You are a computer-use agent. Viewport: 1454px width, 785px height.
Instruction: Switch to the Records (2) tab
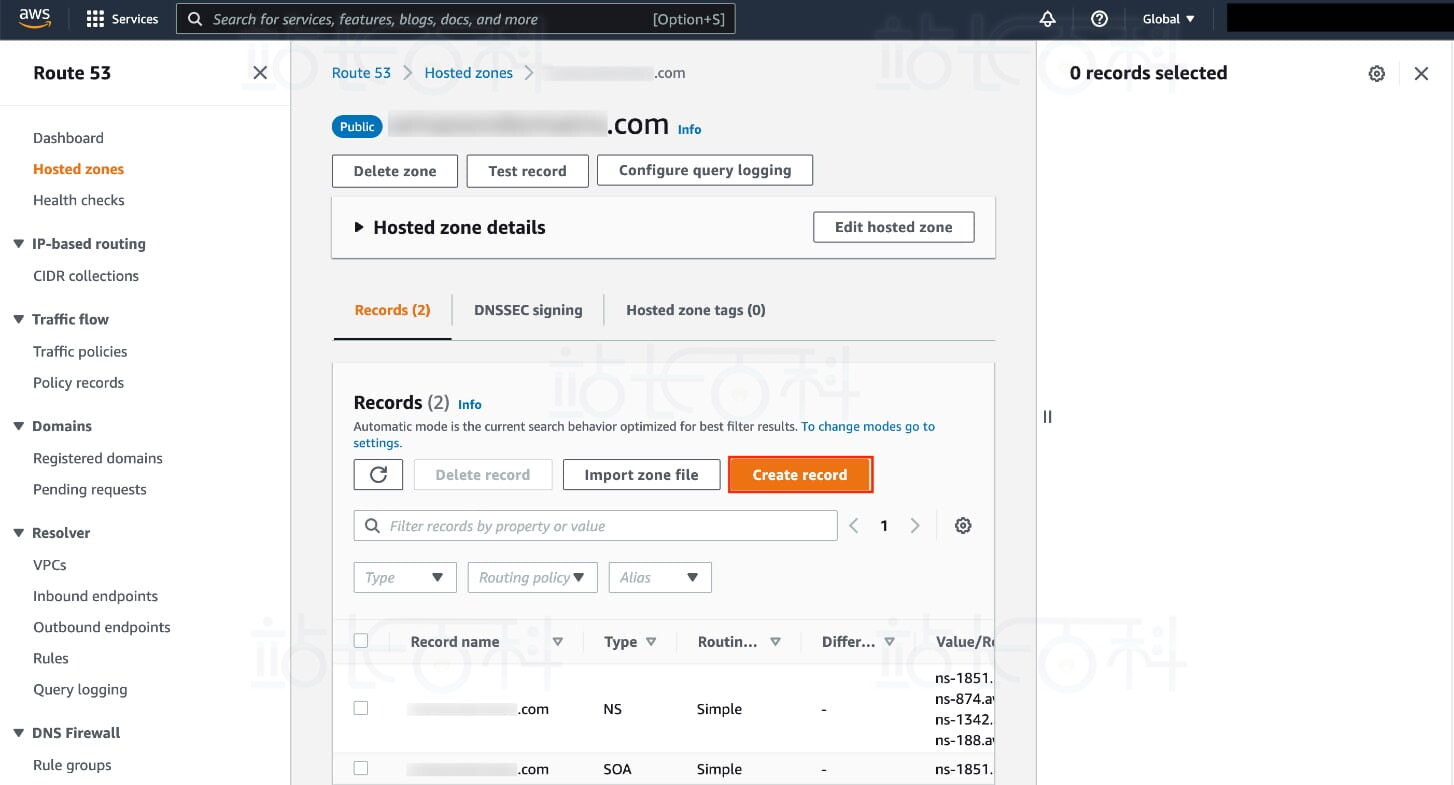point(392,310)
